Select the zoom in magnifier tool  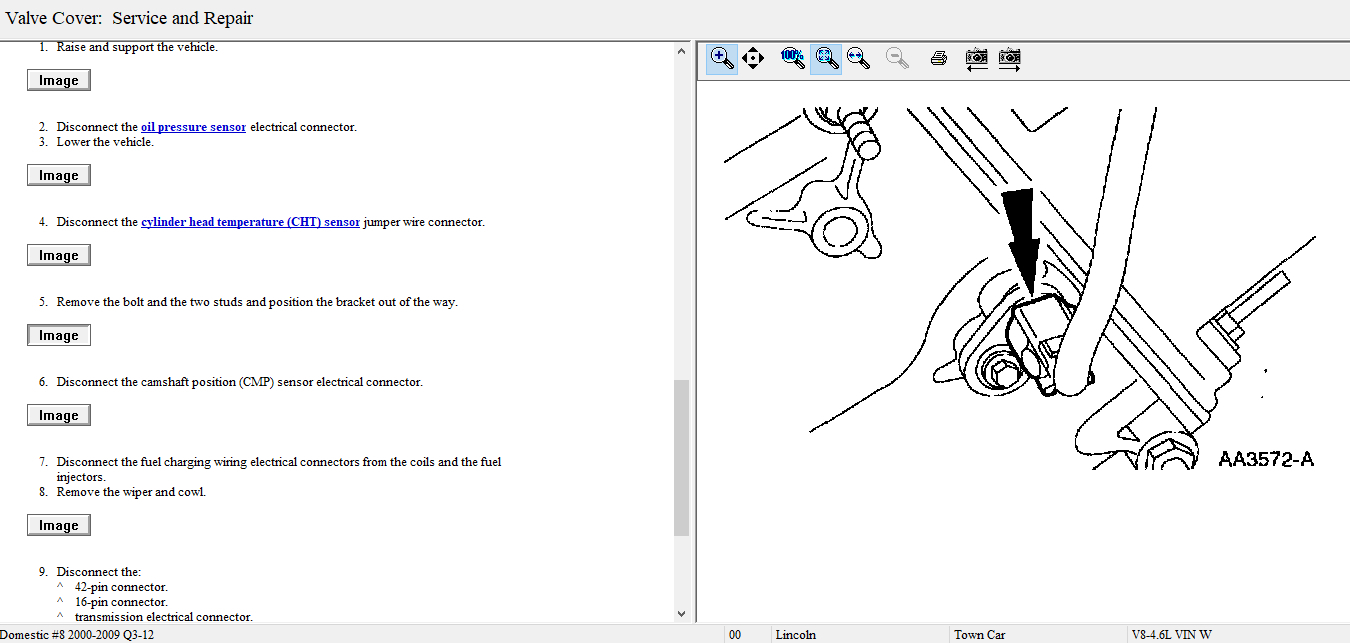(x=721, y=58)
